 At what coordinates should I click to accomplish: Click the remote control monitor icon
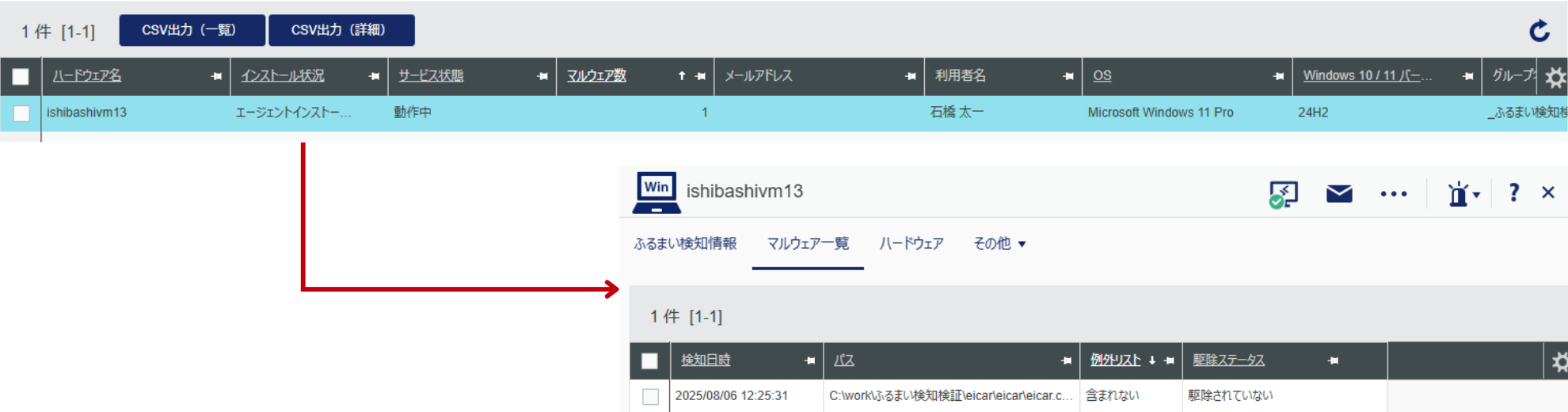(x=1283, y=193)
